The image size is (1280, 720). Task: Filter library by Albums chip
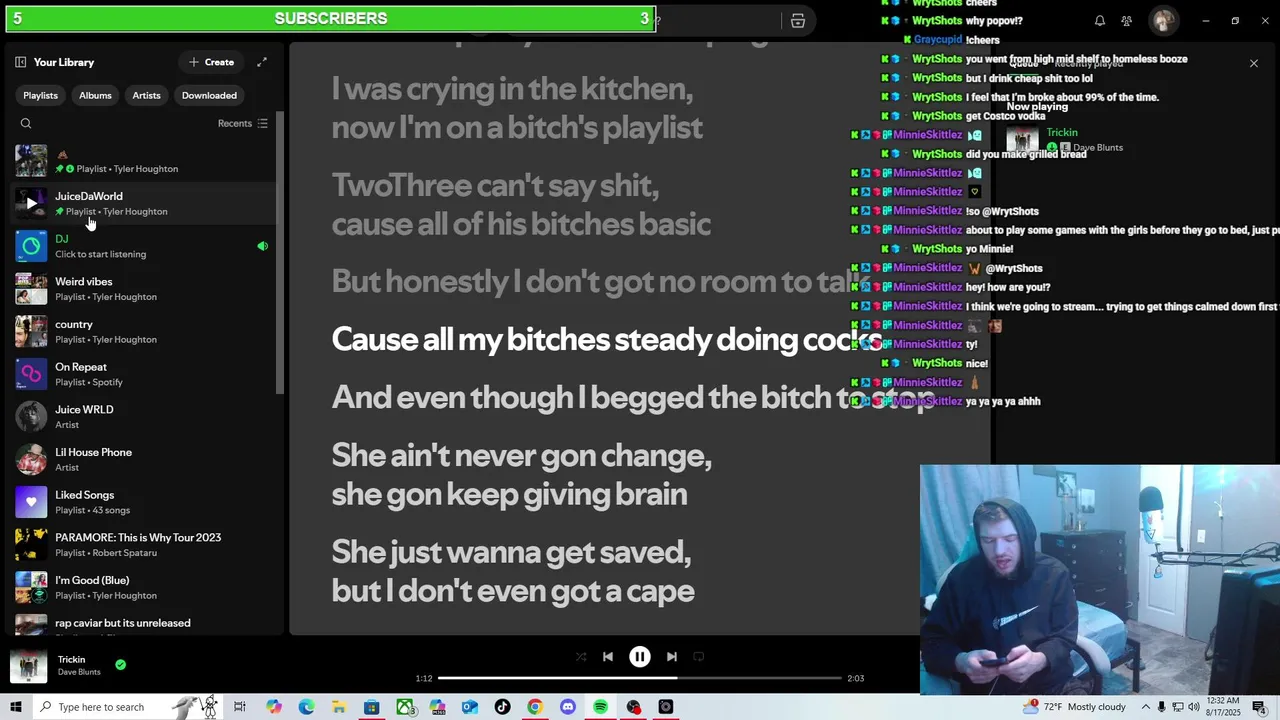coord(95,96)
